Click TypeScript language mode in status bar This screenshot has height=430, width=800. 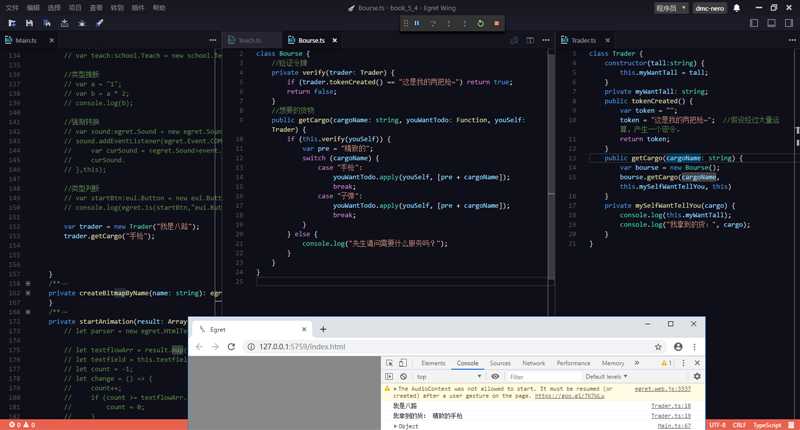(766, 425)
